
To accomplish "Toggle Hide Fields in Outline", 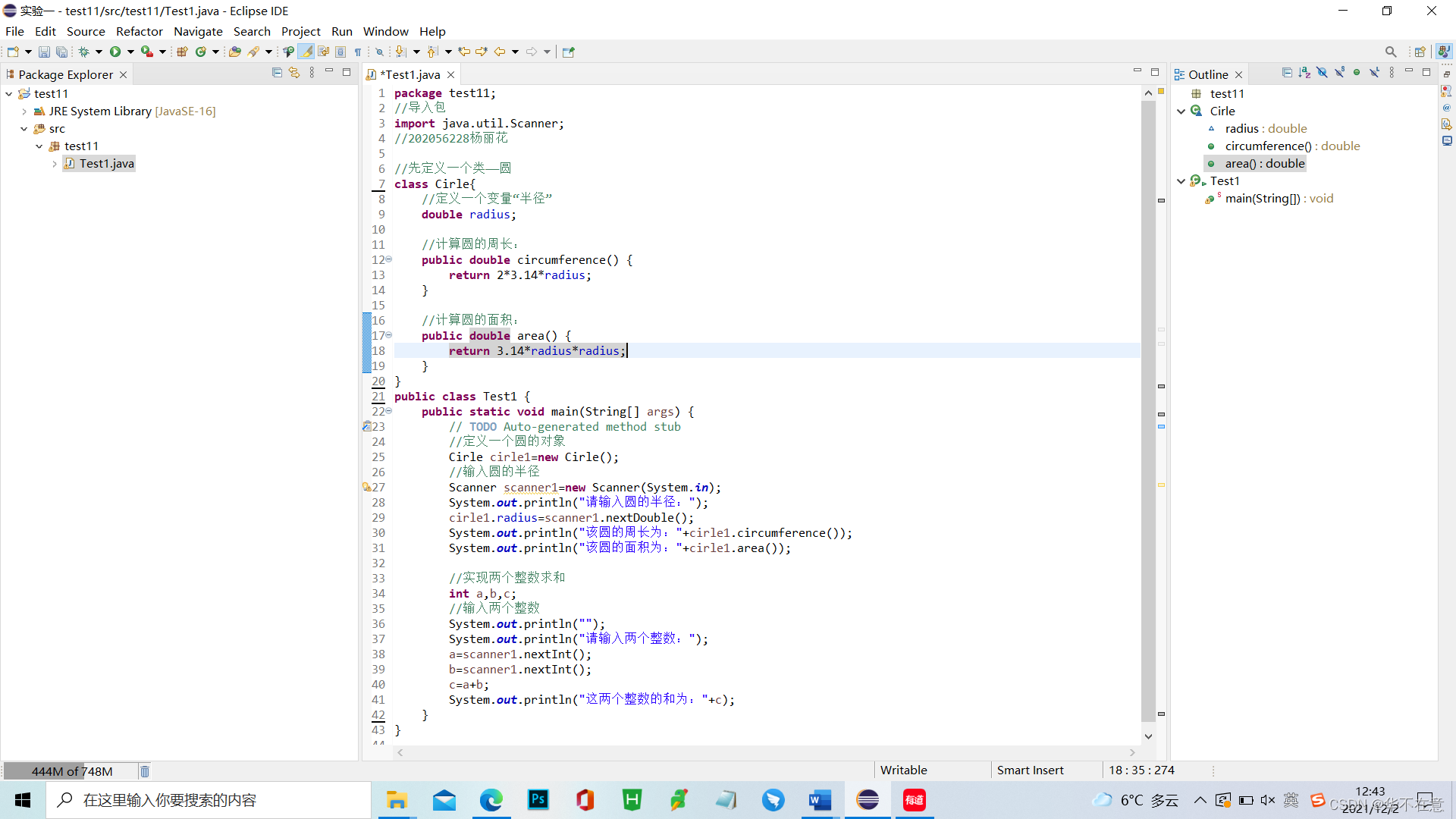I will (x=1322, y=73).
